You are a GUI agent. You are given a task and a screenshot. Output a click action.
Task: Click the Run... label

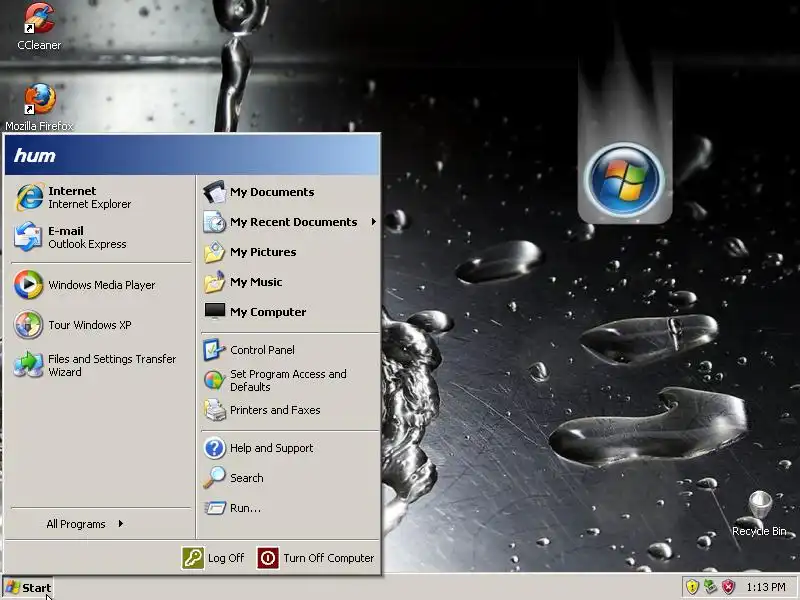pos(245,508)
